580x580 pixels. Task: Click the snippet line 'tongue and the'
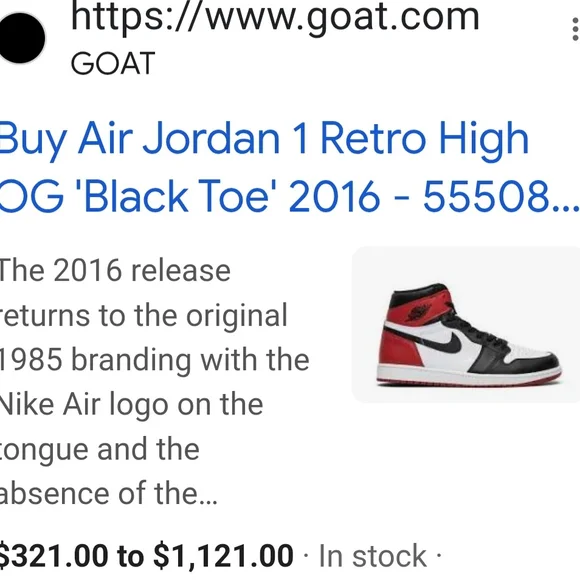(100, 450)
